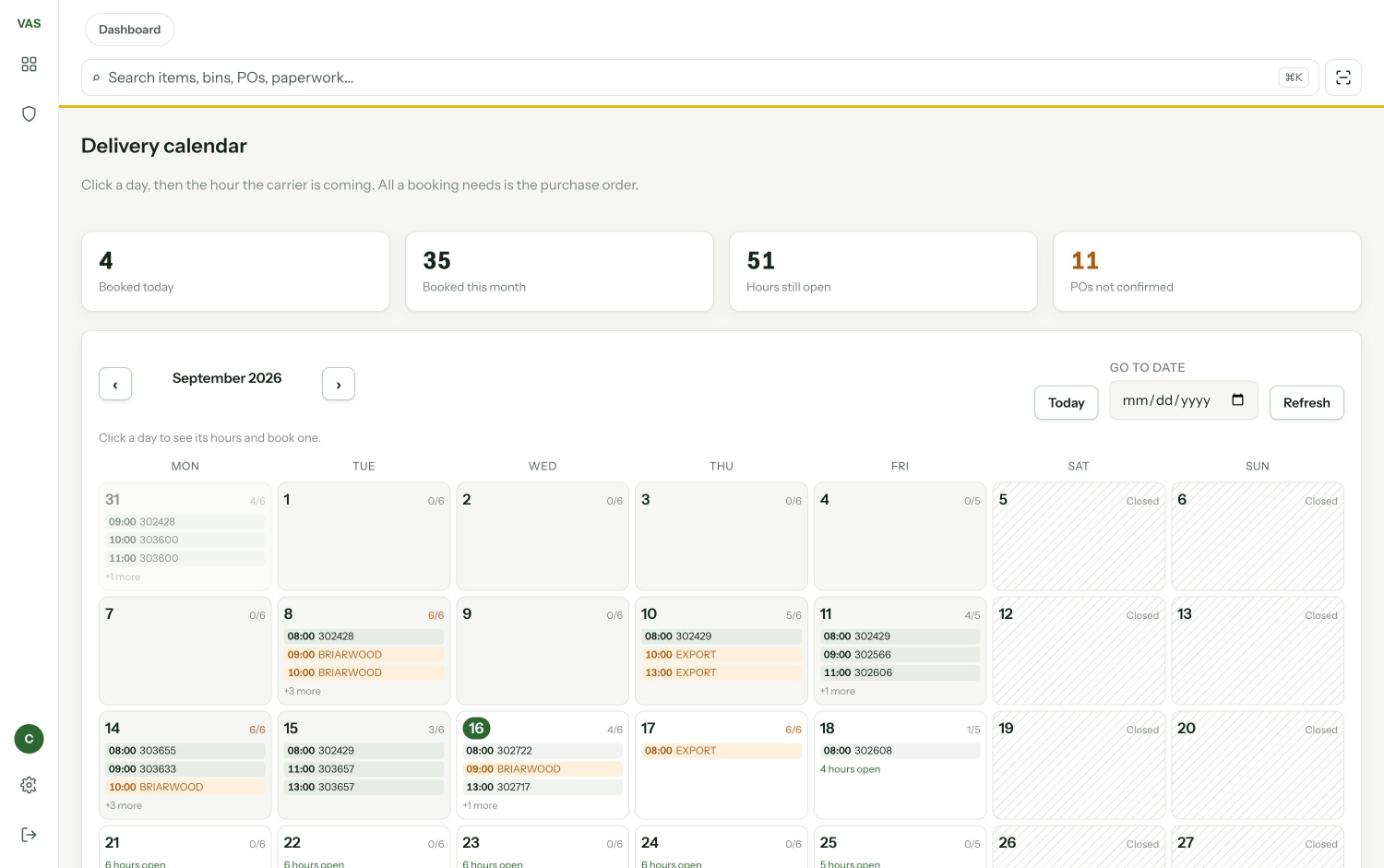Refresh the delivery calendar

pyautogui.click(x=1306, y=403)
